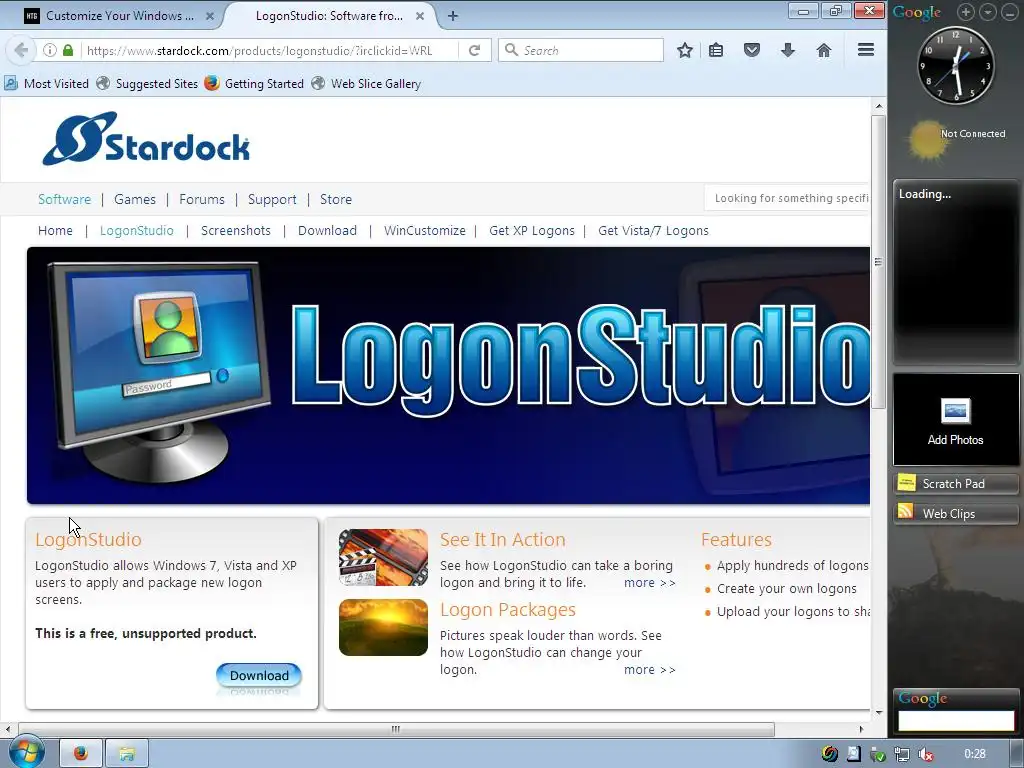Image resolution: width=1024 pixels, height=768 pixels.
Task: Open the Get XP Logons link
Action: 532,231
